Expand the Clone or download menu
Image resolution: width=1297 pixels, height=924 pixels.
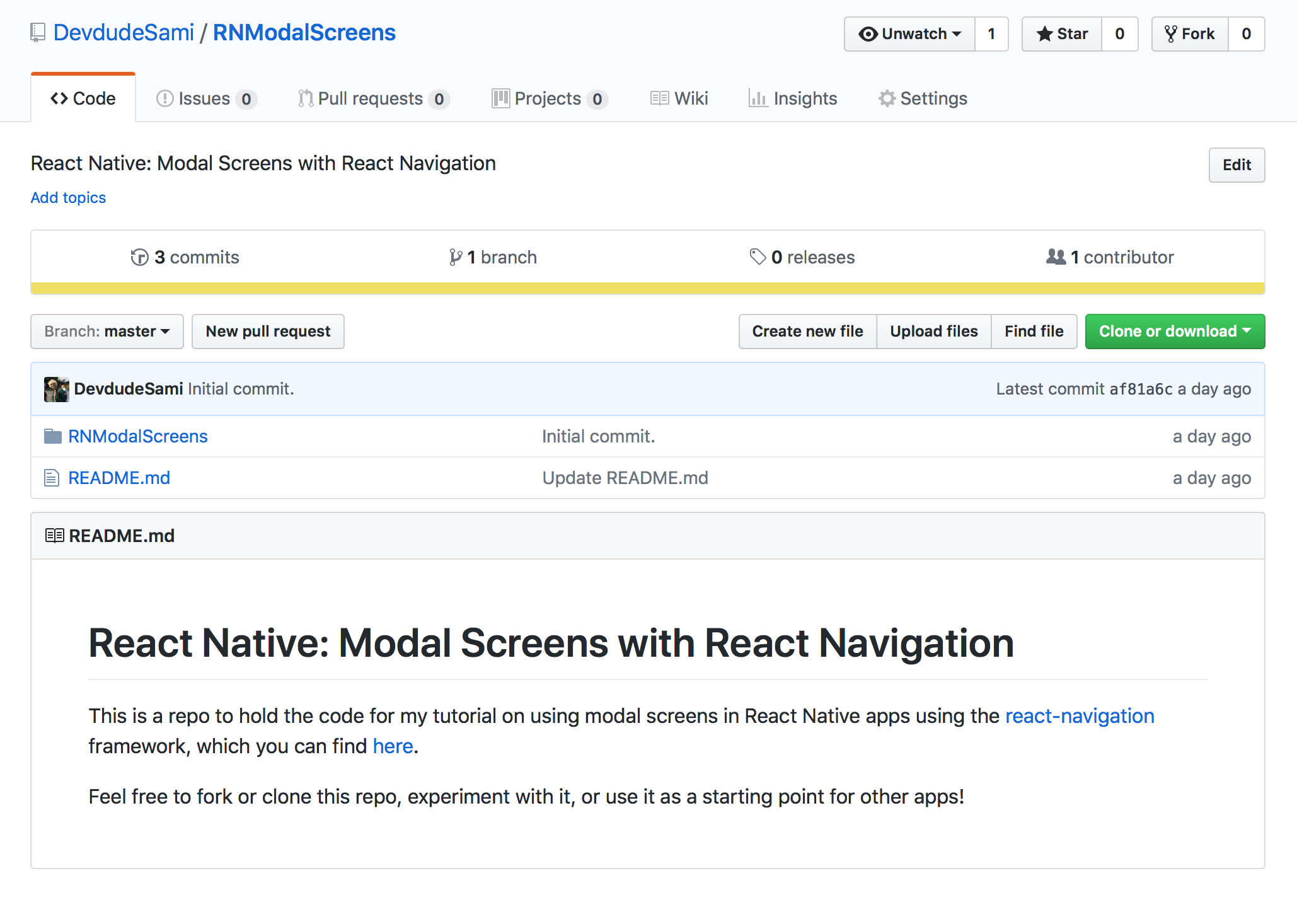coord(1175,332)
